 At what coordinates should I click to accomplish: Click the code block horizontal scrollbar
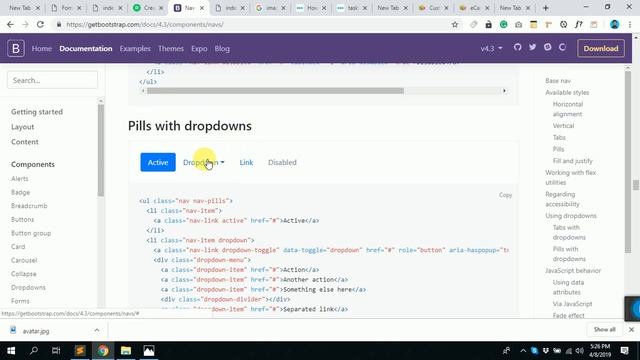(276, 91)
